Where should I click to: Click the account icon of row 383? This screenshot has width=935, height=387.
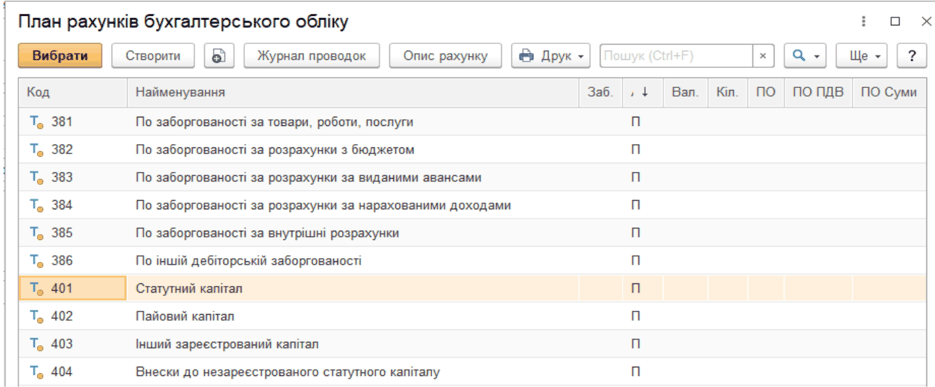[x=36, y=178]
